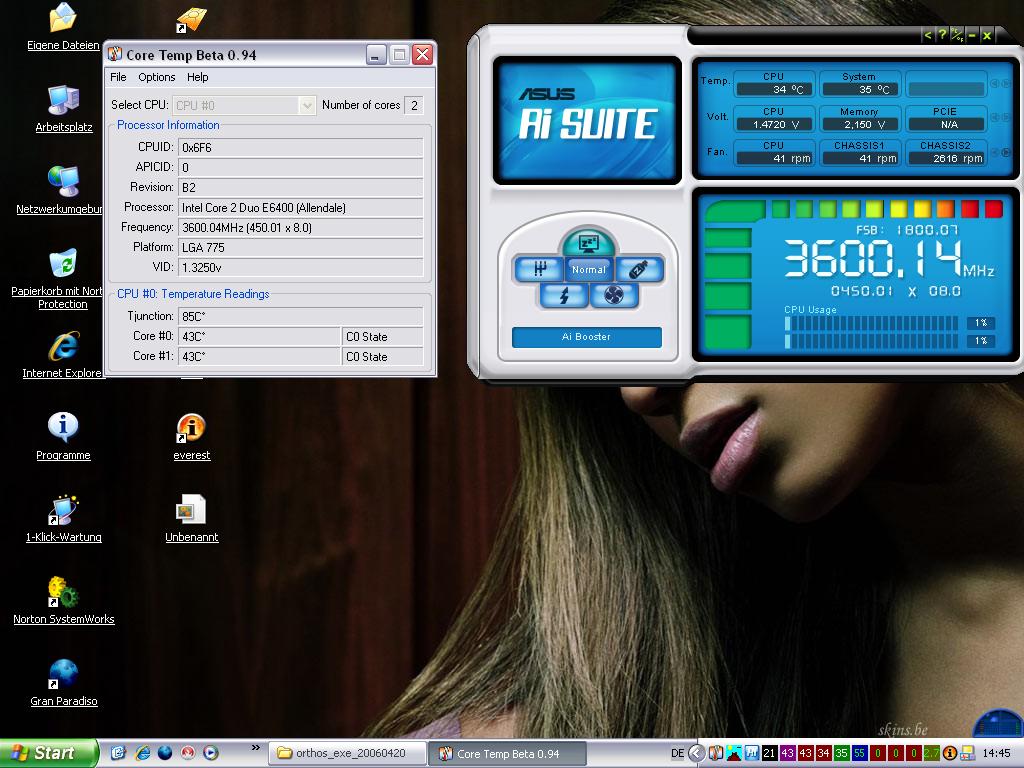Click the Core #0 temperature reading

[x=259, y=336]
